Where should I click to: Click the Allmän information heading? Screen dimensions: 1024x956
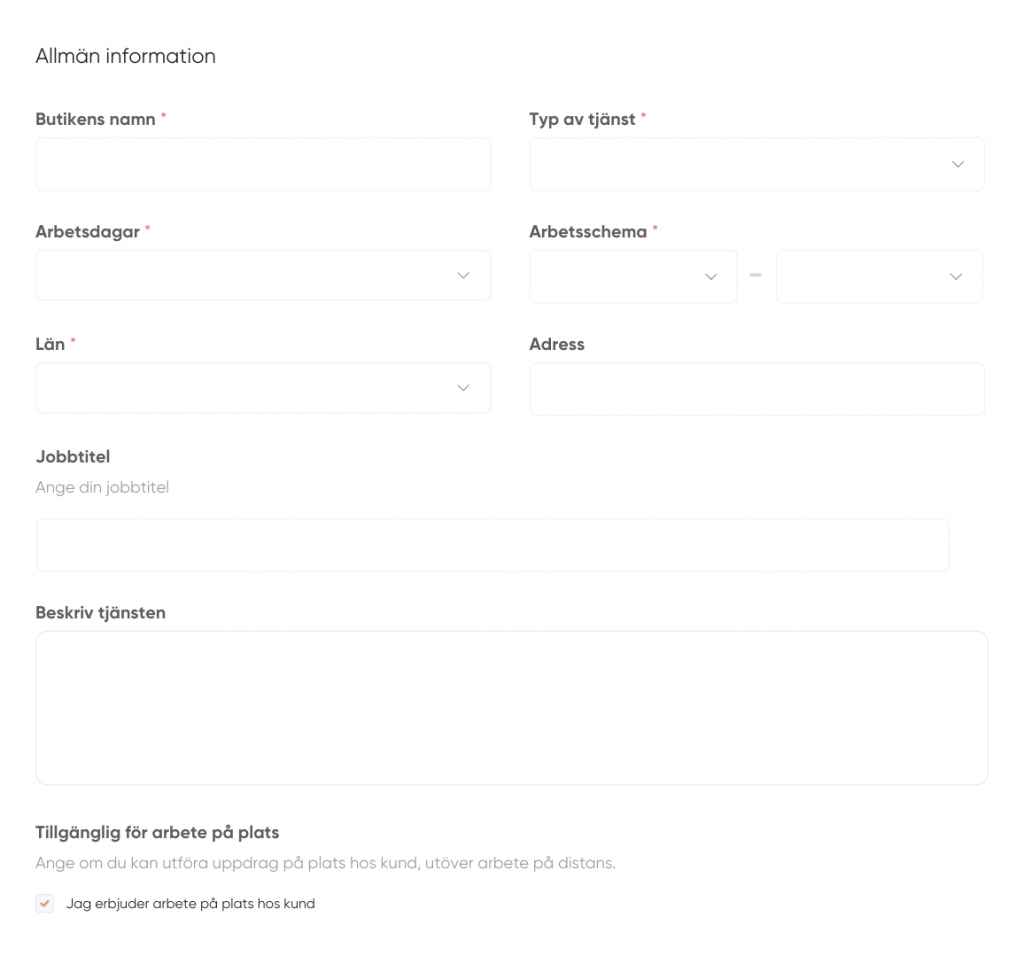pyautogui.click(x=125, y=56)
